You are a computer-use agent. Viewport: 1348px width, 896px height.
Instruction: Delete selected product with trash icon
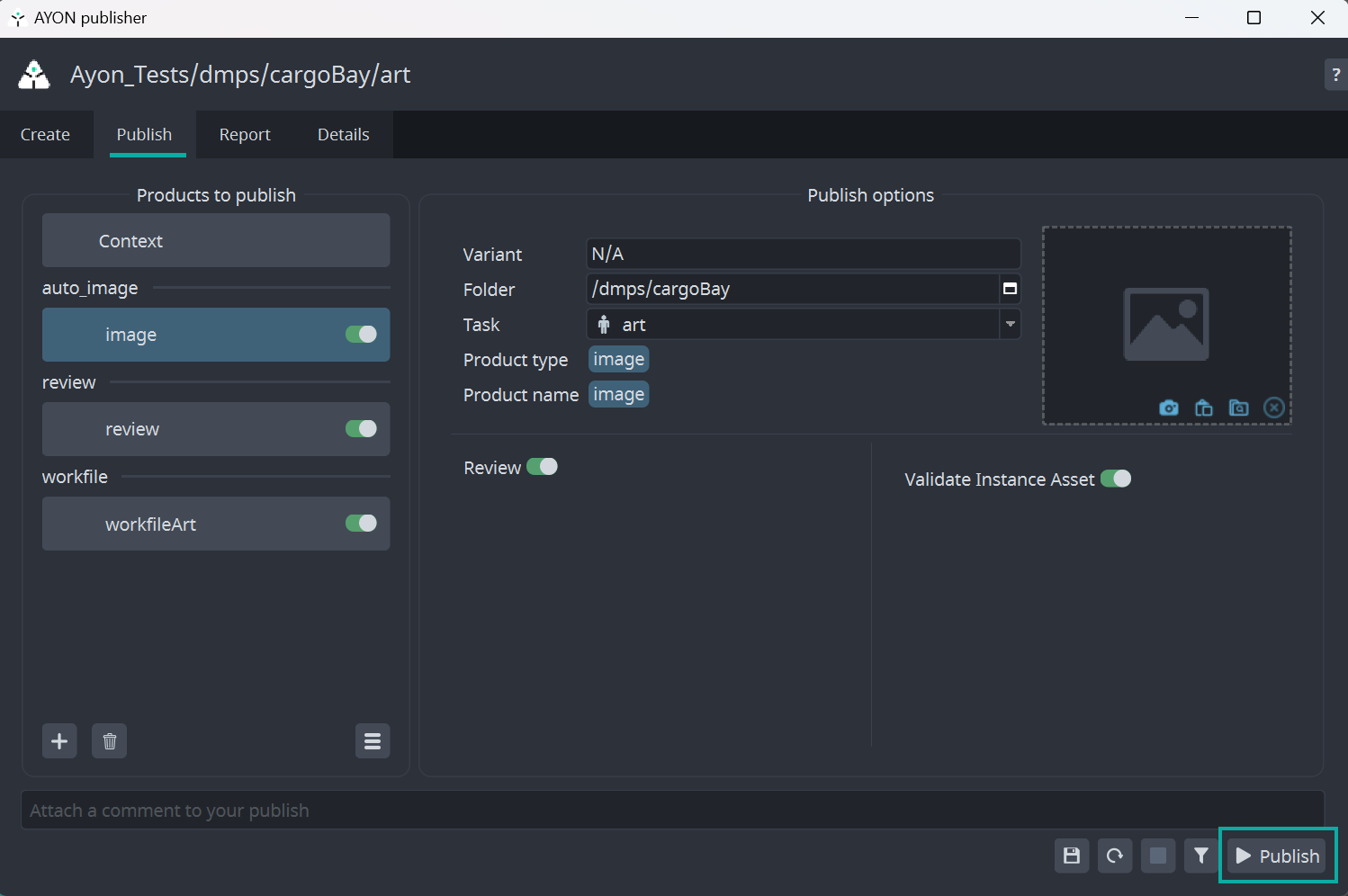(109, 741)
